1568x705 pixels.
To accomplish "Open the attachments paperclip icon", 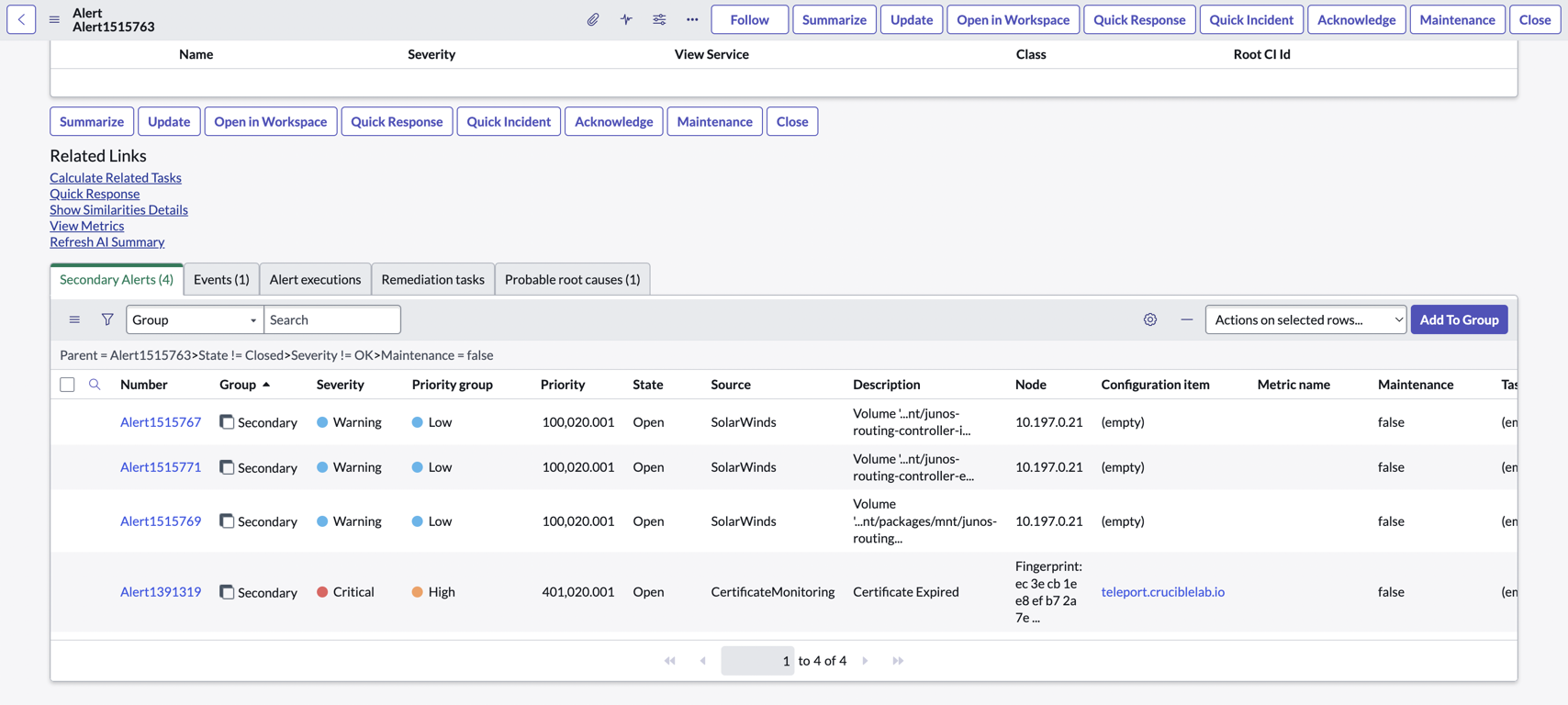I will coord(593,19).
